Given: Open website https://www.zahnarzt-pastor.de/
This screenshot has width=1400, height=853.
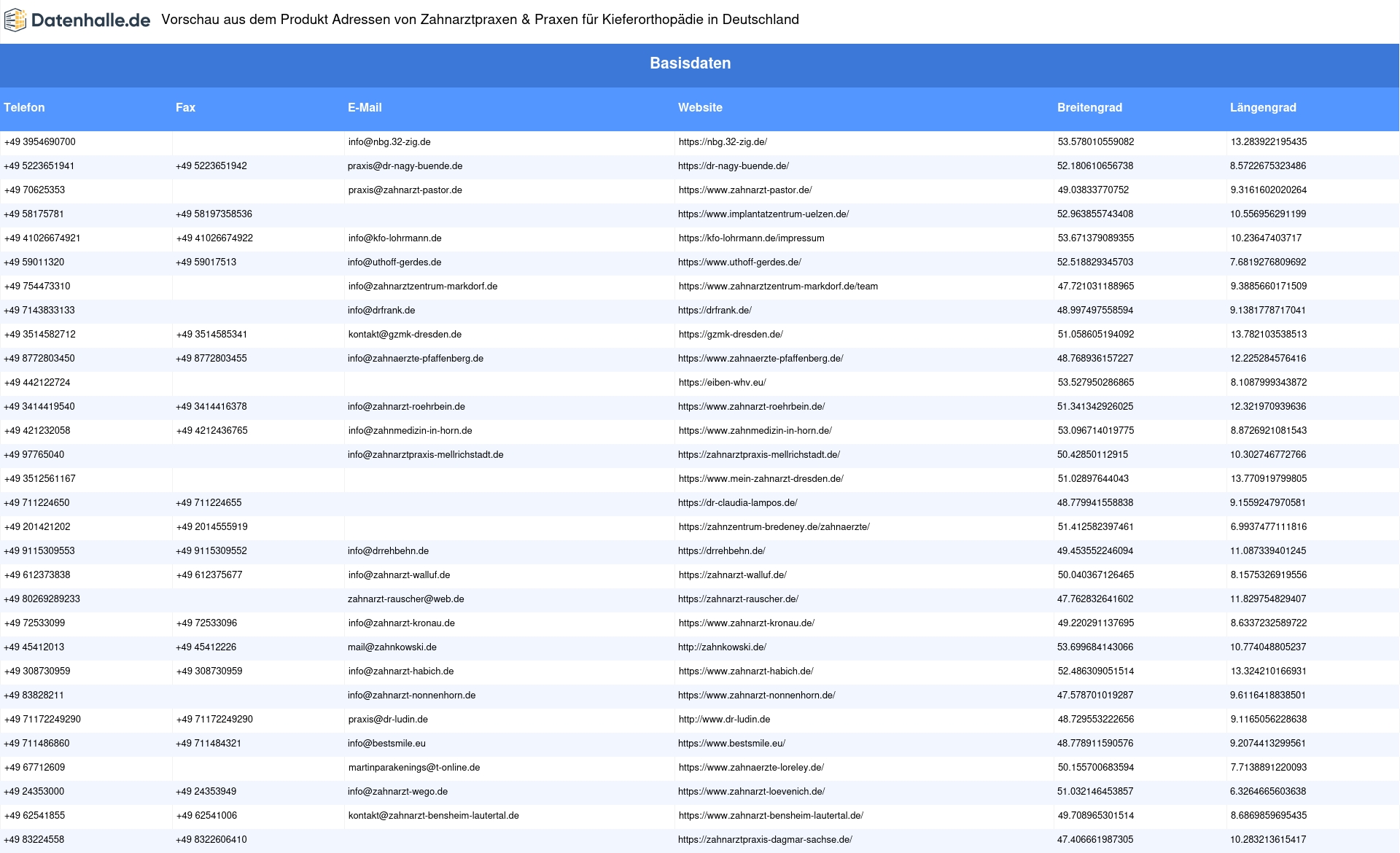Looking at the screenshot, I should pos(745,190).
